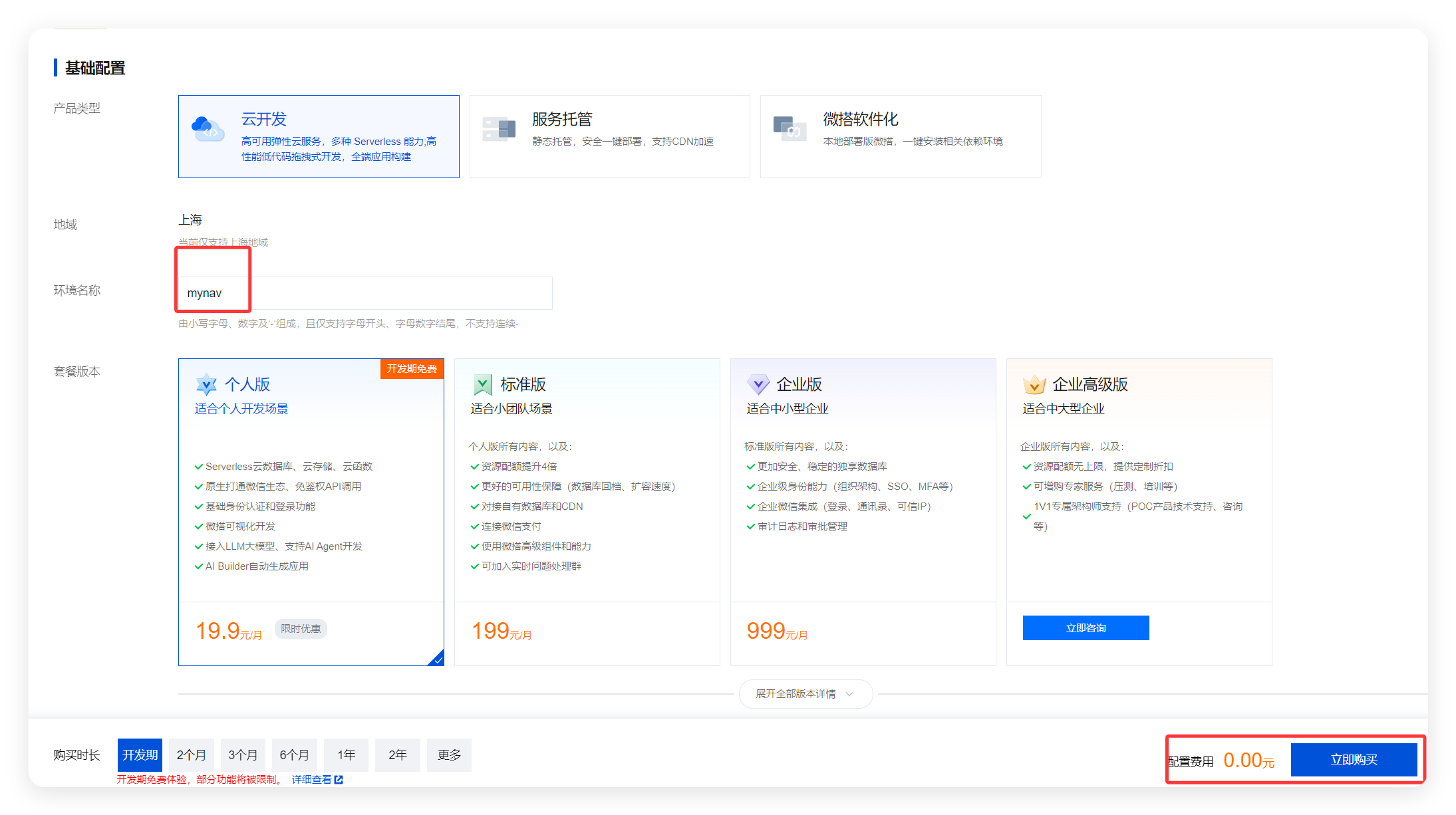Switch purchase duration to 1年
The height and width of the screenshot is (815, 1456).
[346, 755]
